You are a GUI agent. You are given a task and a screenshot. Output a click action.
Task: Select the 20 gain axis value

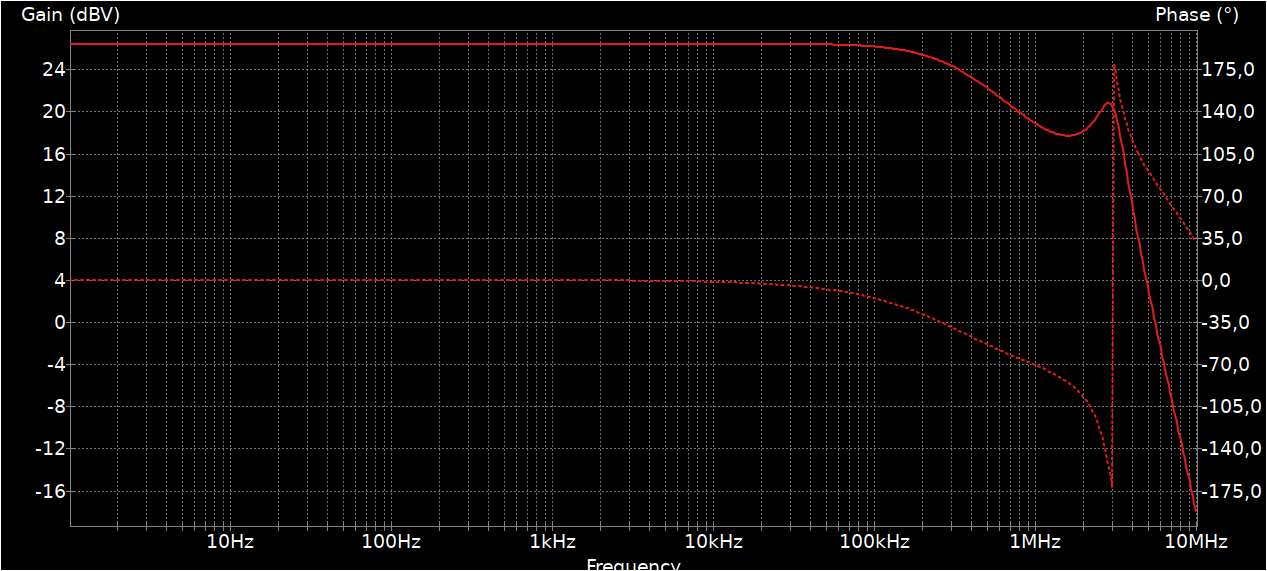click(53, 112)
